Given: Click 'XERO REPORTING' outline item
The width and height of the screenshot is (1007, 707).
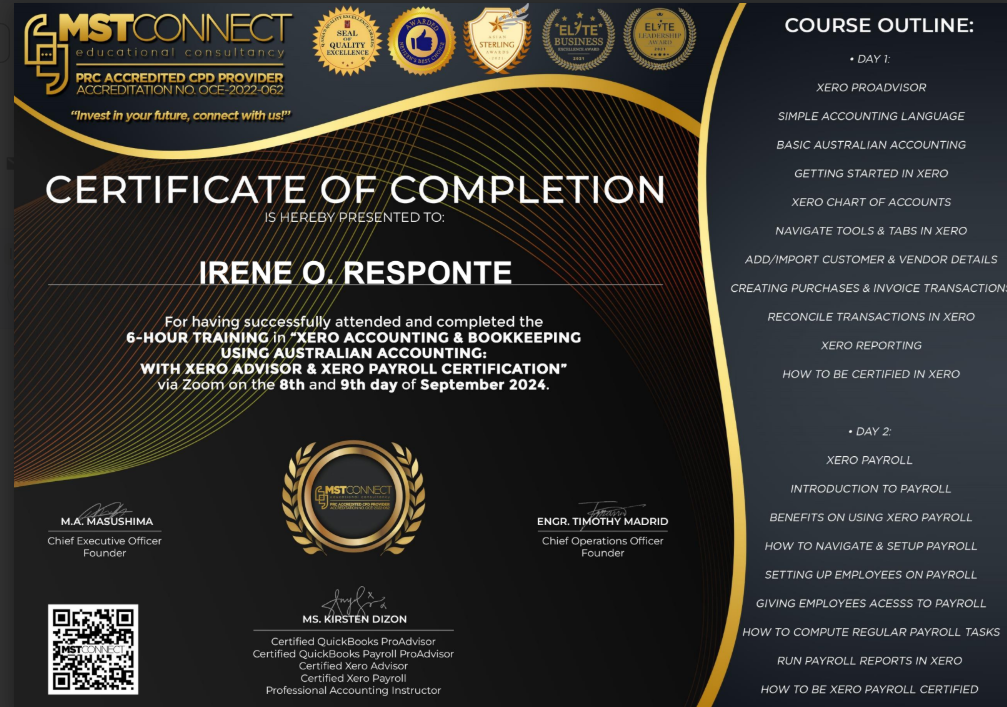Looking at the screenshot, I should click(x=871, y=345).
